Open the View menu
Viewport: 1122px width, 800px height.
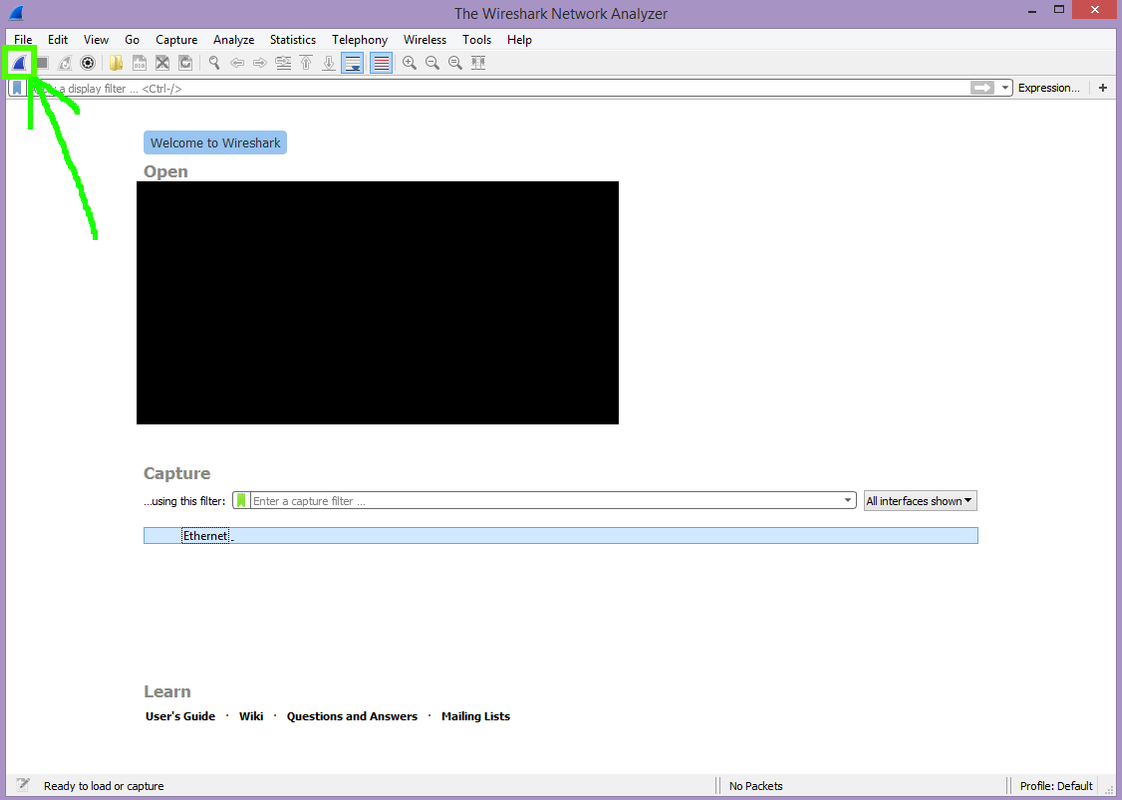(x=96, y=40)
